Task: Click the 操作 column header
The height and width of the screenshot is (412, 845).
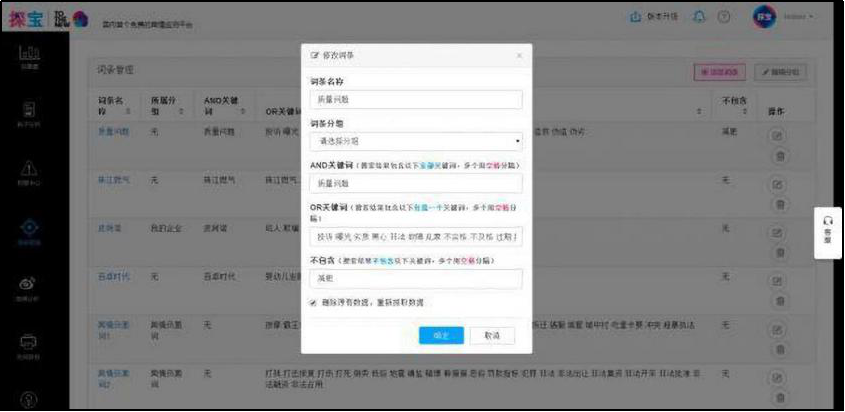Action: 776,112
